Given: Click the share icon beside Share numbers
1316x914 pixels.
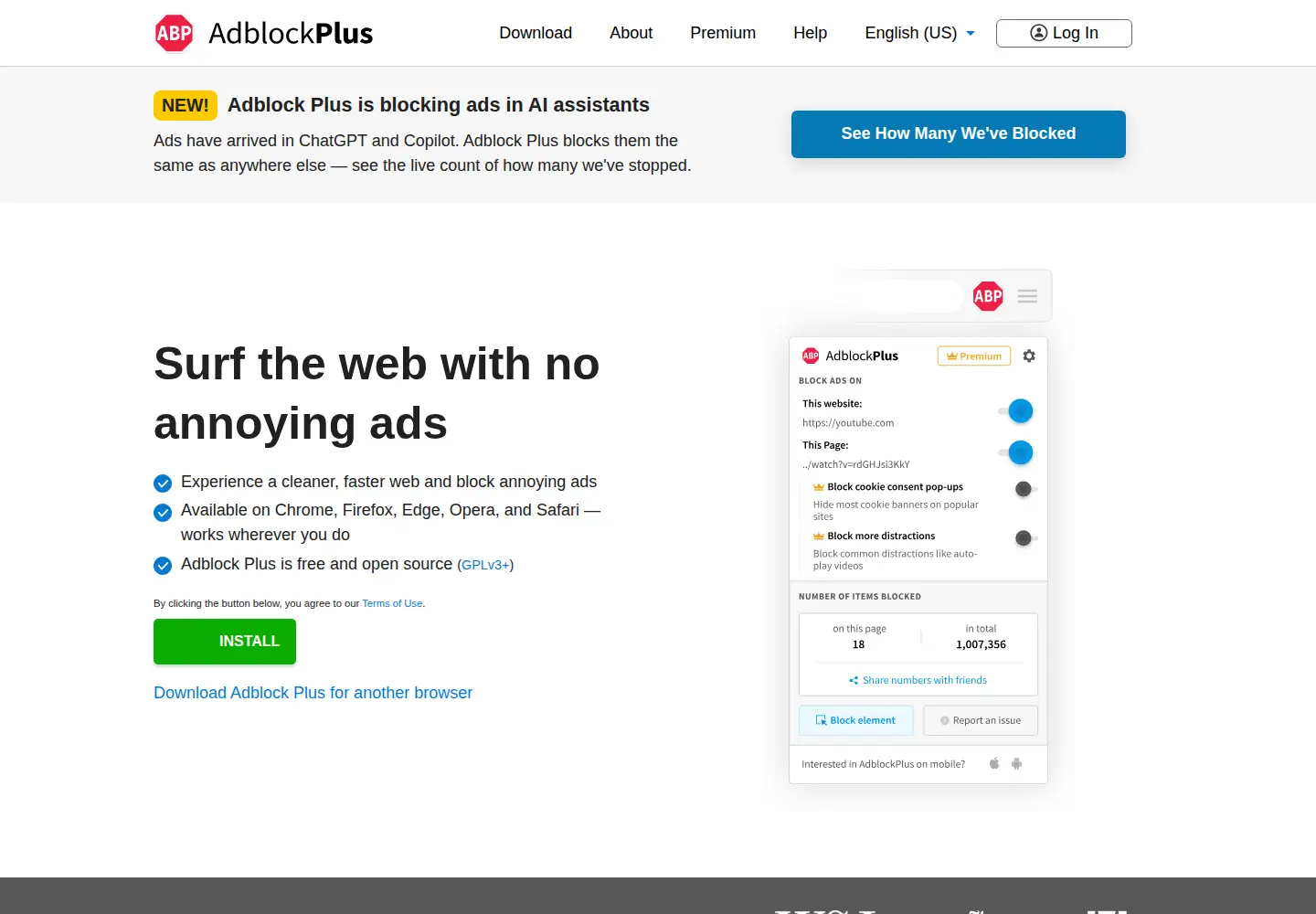Looking at the screenshot, I should [x=854, y=680].
